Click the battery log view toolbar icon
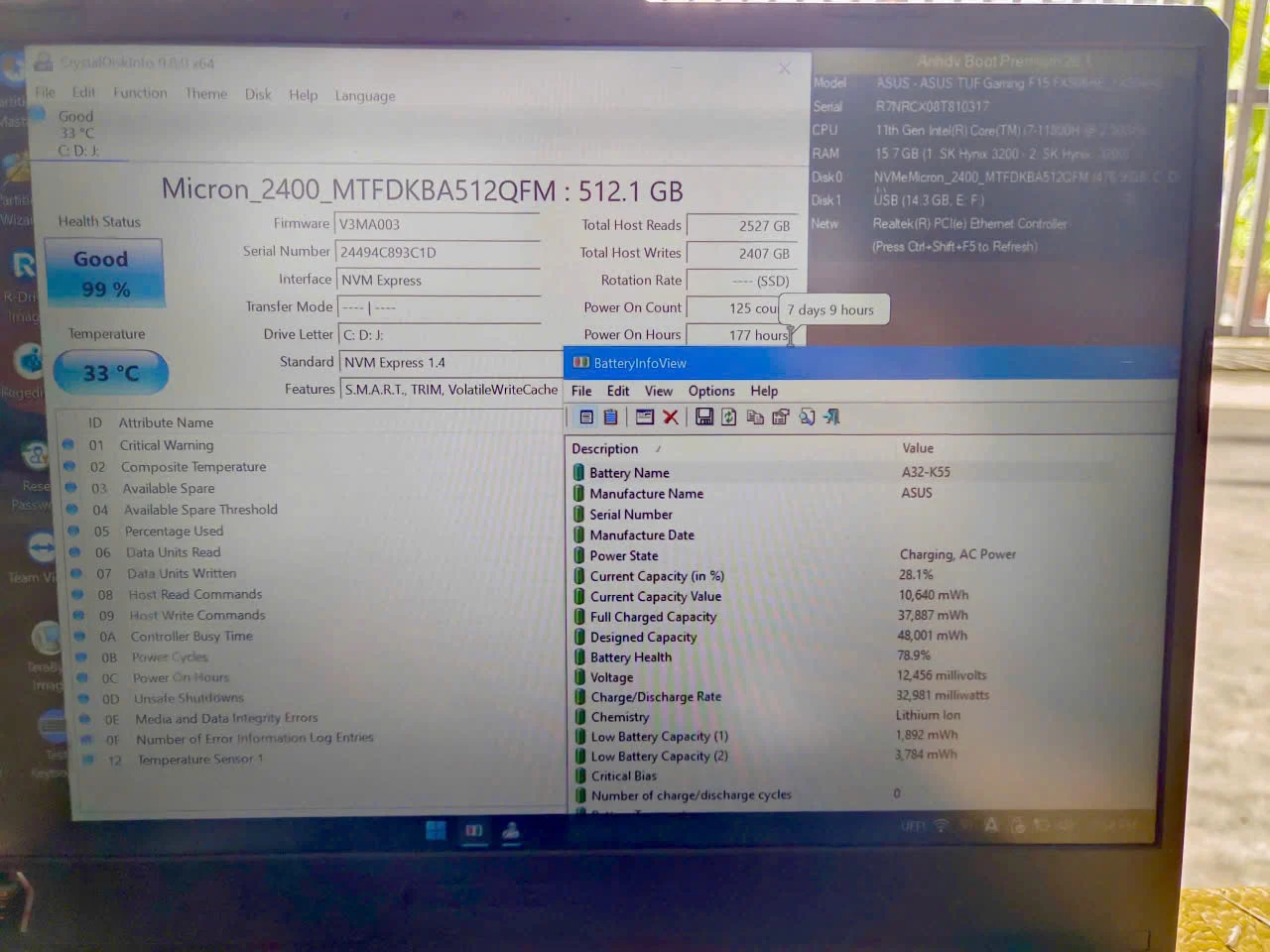 (x=611, y=417)
